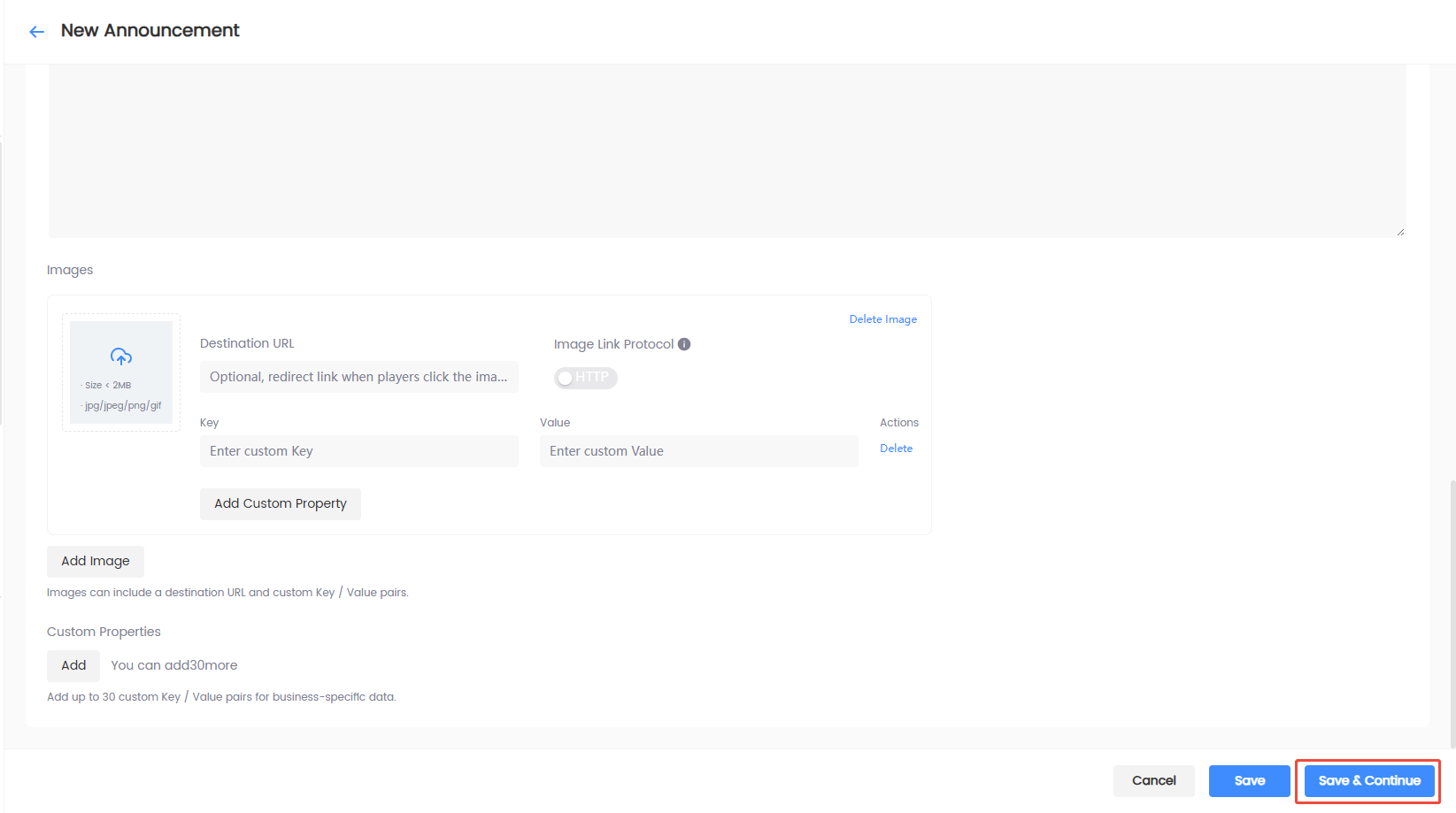
Task: Click the 'New Announcement' page title
Action: pyautogui.click(x=150, y=31)
